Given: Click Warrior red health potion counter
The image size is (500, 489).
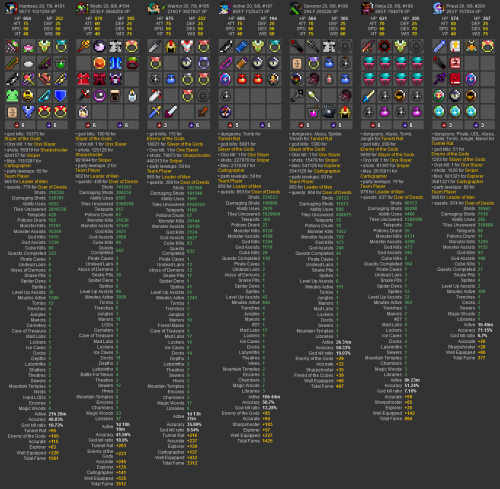Looking at the screenshot, I should (x=162, y=125).
